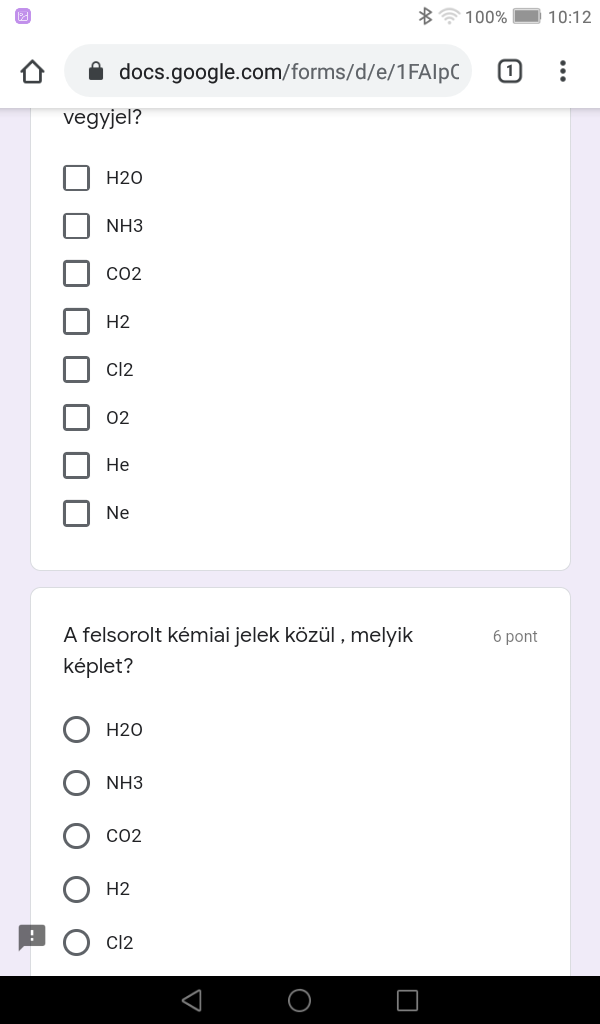Enable the Cl2 checkbox
Image resolution: width=600 pixels, height=1024 pixels.
[77, 370]
